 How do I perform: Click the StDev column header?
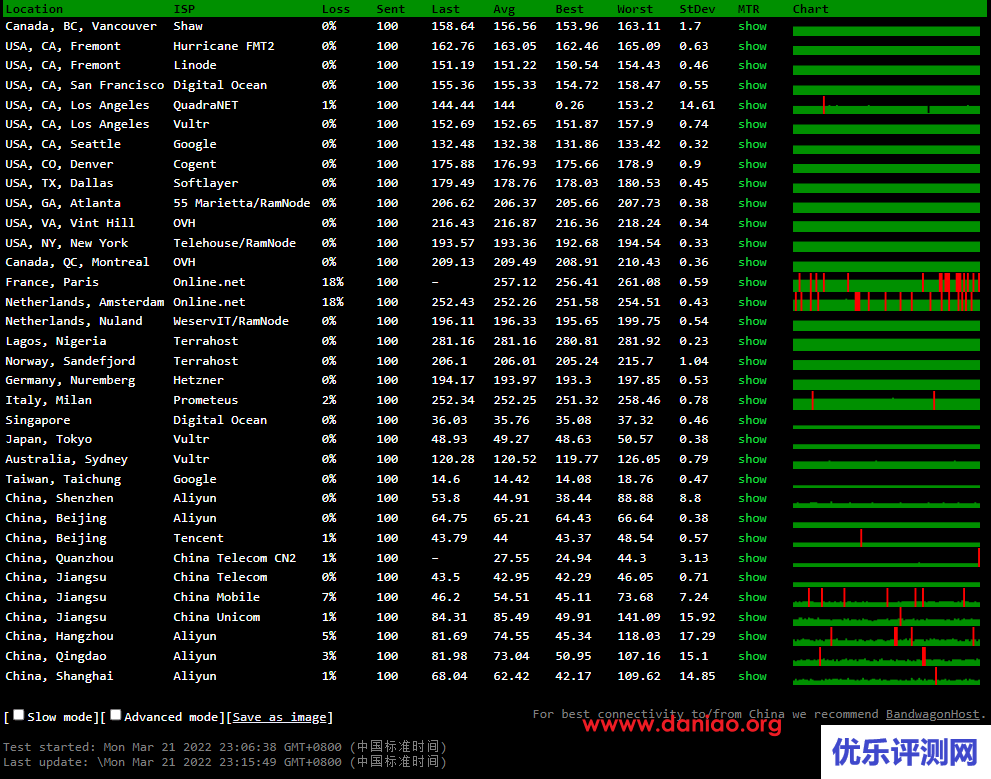tap(697, 9)
